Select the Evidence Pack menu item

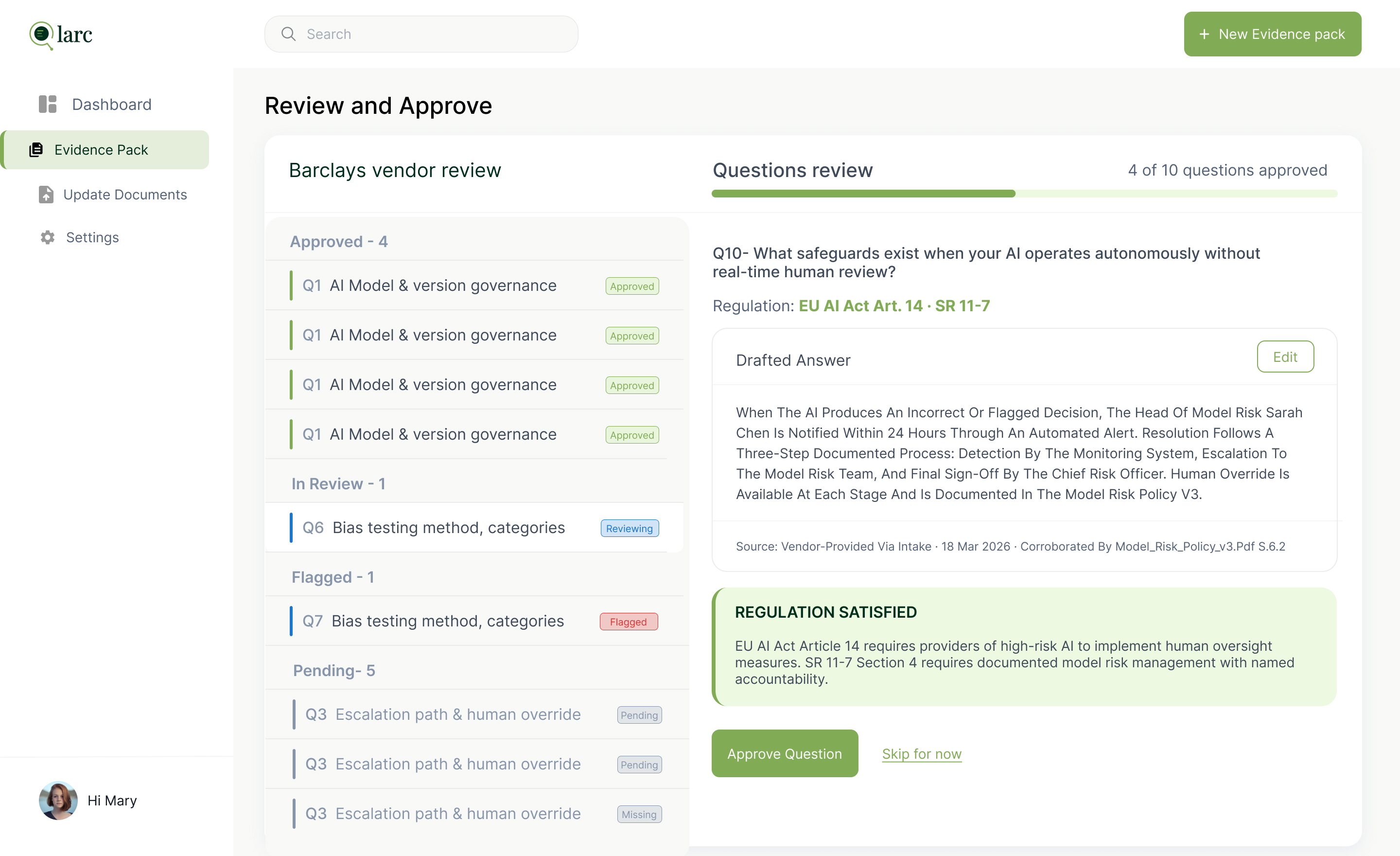pos(105,149)
